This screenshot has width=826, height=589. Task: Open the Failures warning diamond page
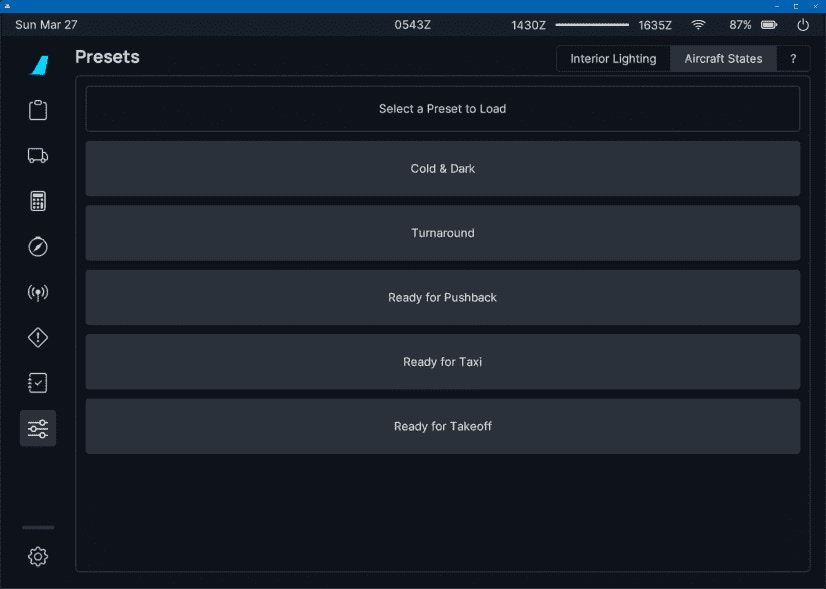point(38,338)
